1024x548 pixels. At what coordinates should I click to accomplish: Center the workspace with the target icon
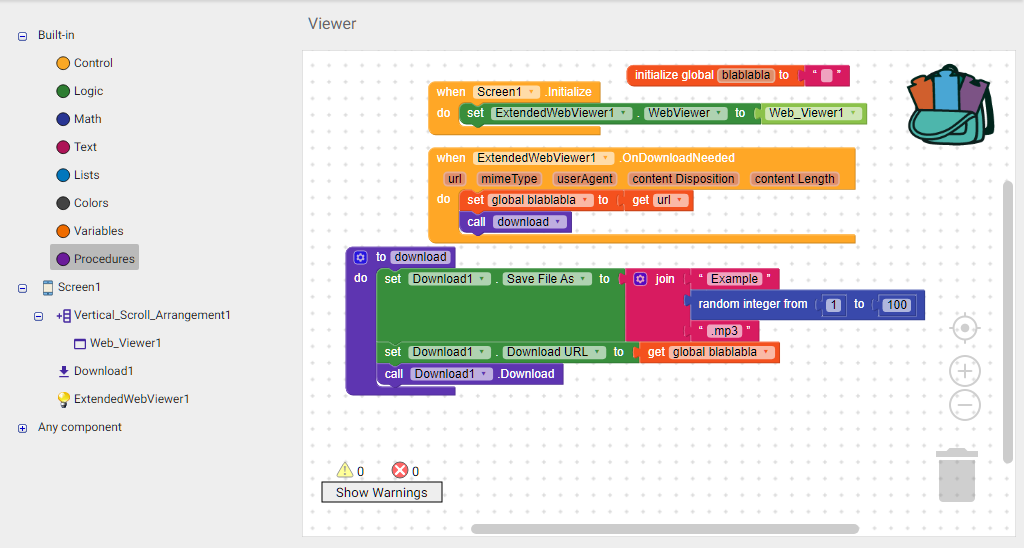click(x=964, y=328)
